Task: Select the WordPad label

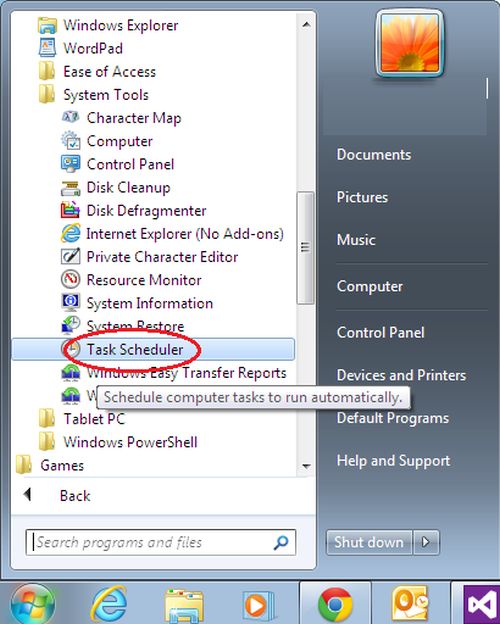Action: tap(93, 48)
